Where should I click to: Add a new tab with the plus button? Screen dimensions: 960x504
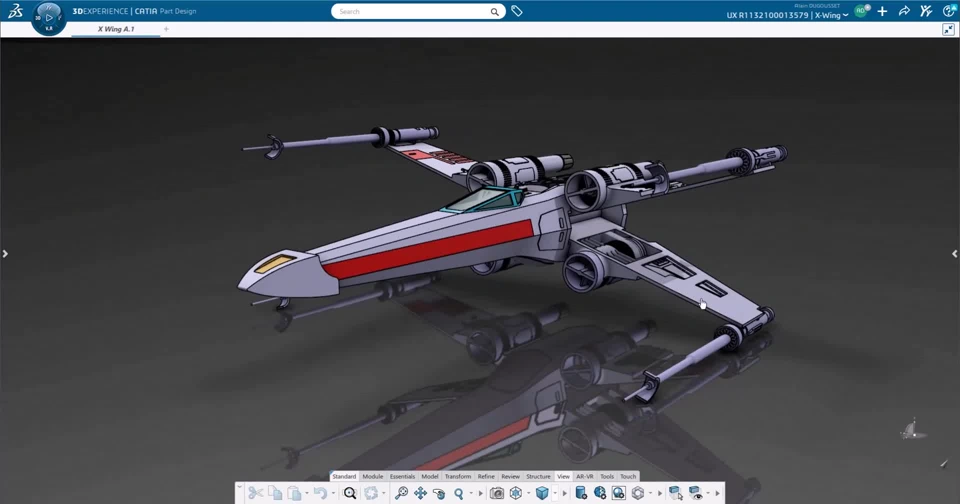(x=166, y=29)
